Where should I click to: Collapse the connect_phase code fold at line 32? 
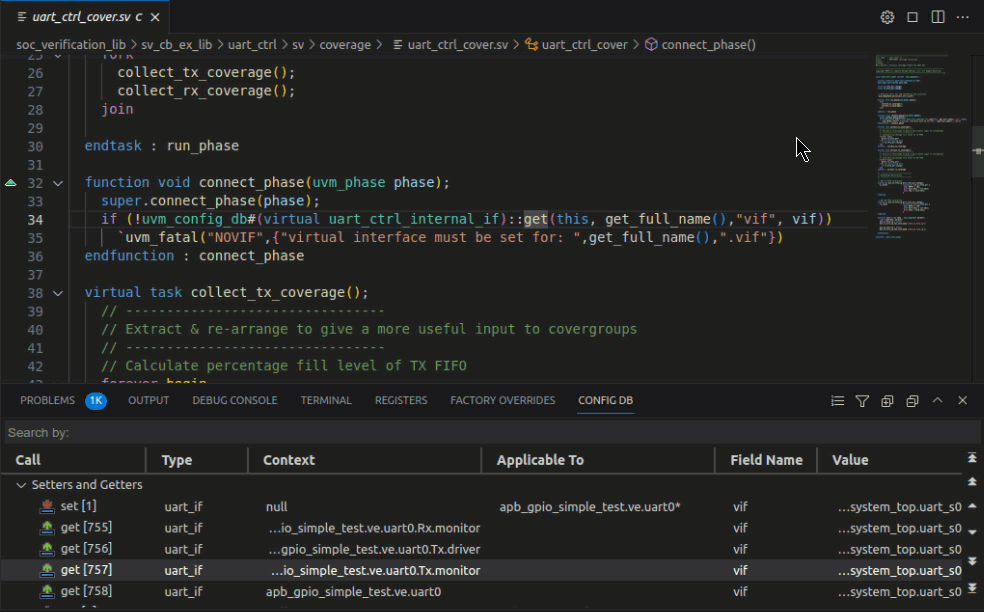click(x=57, y=182)
